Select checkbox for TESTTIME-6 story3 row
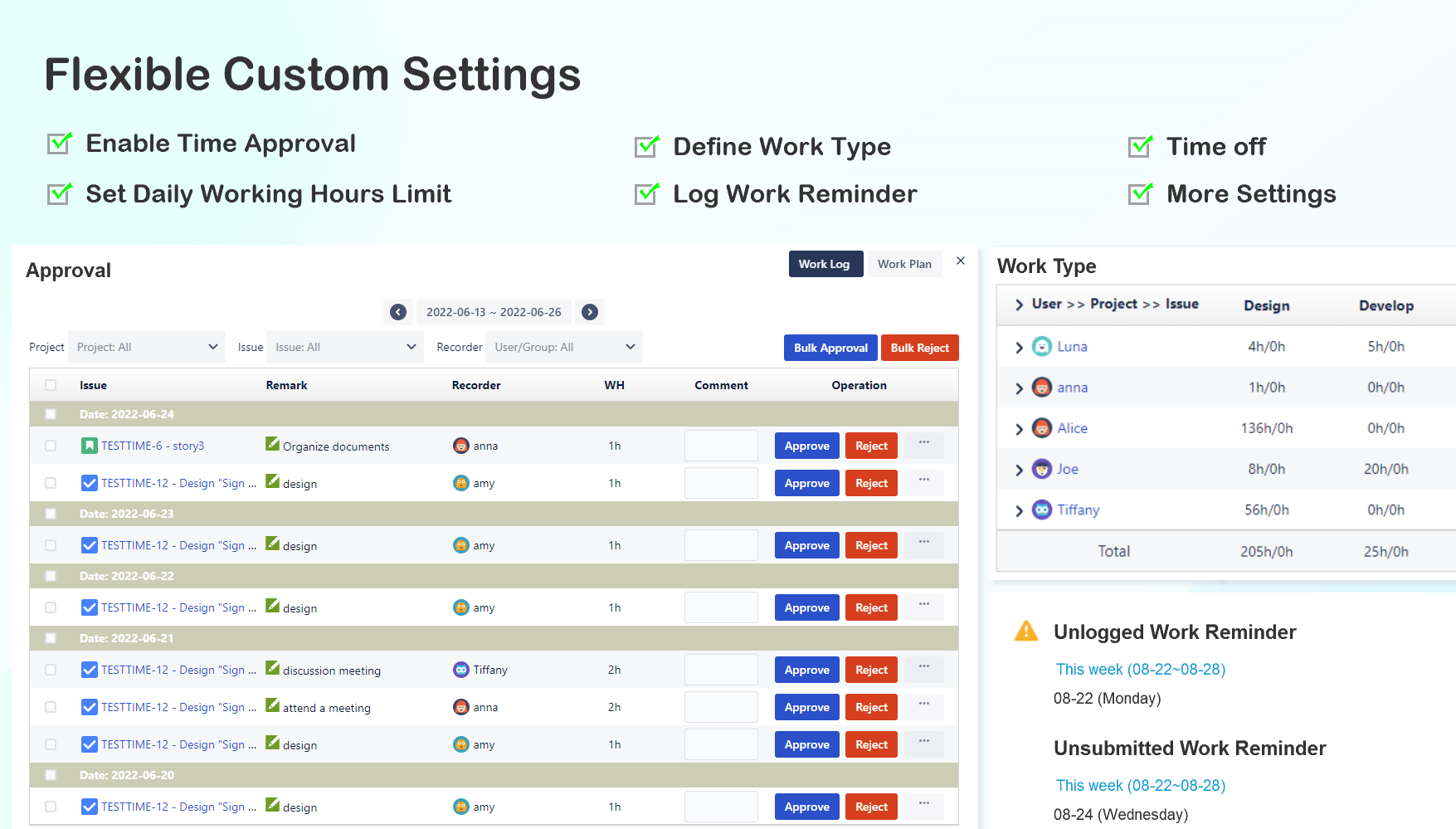This screenshot has width=1456, height=829. [x=51, y=446]
